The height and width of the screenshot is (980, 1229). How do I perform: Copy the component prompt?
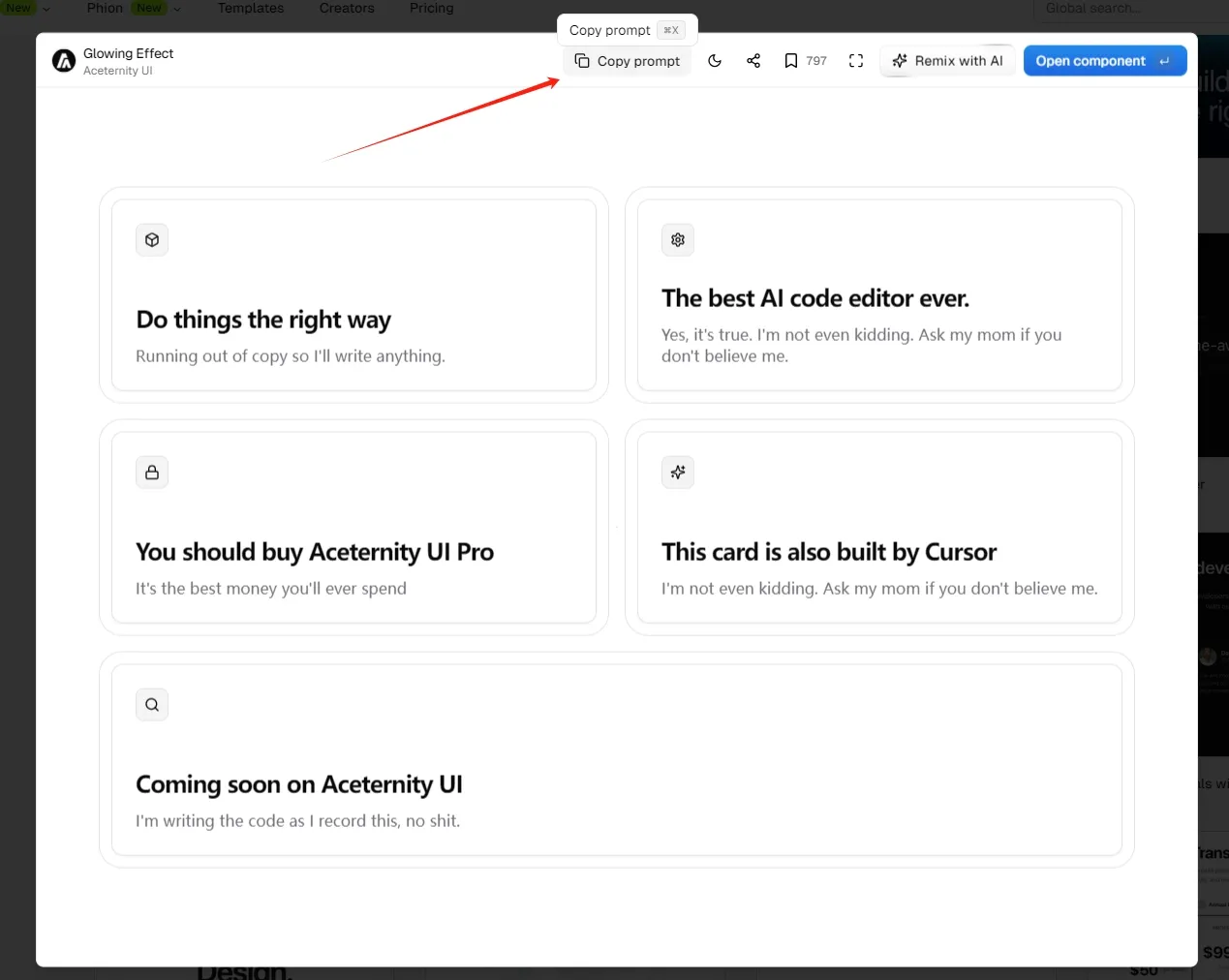coord(628,61)
